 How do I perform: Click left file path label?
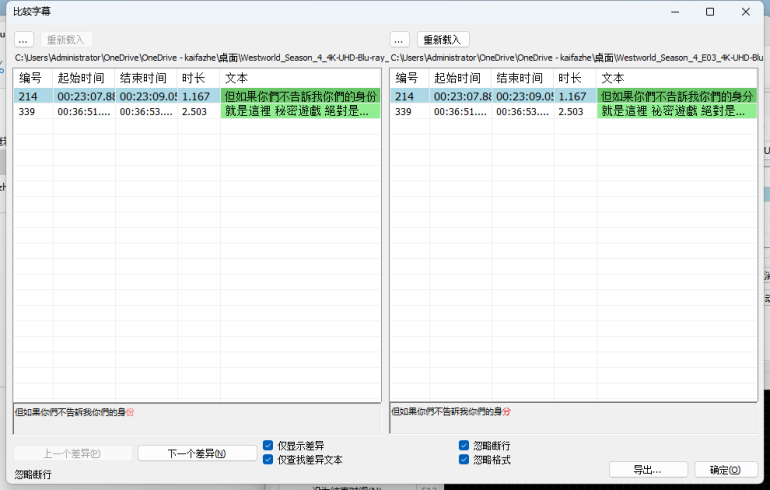tap(201, 58)
